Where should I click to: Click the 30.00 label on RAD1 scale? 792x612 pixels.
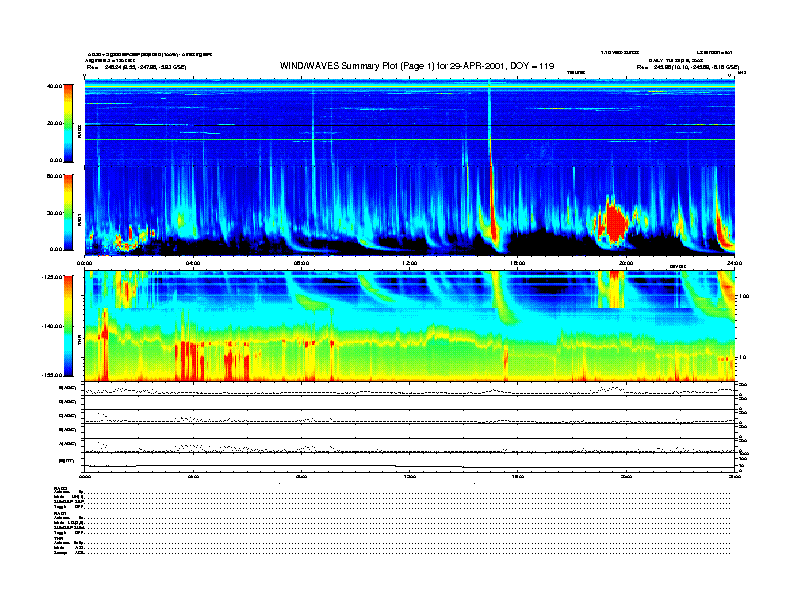pyautogui.click(x=54, y=213)
